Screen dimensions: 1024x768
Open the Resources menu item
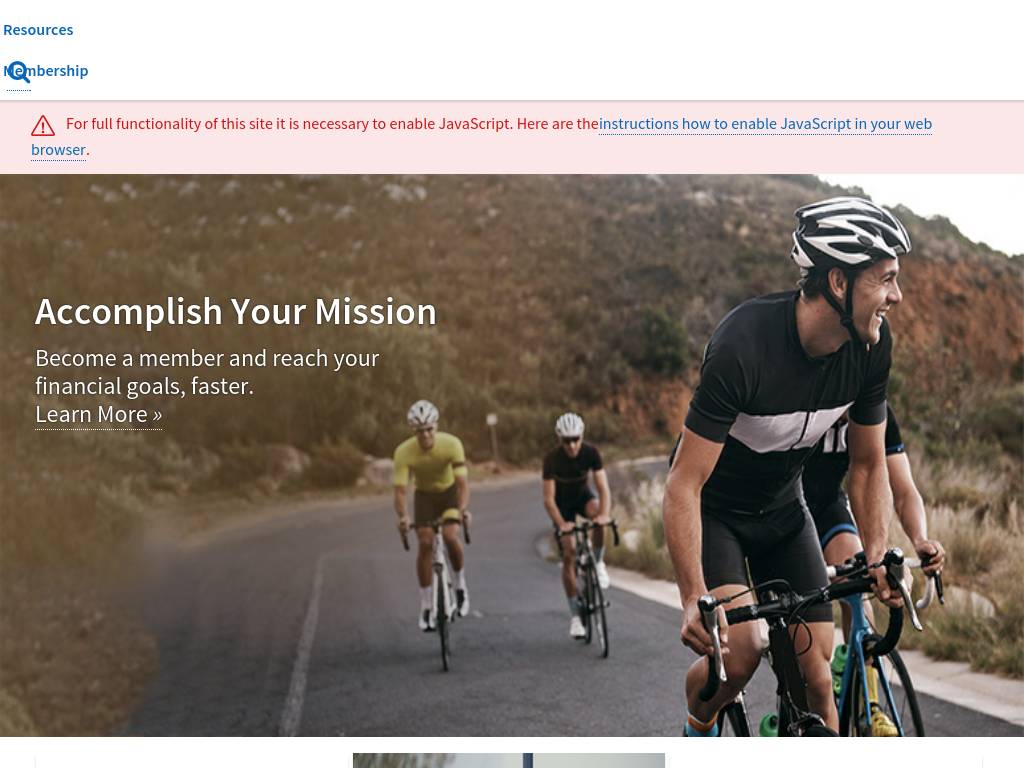tap(38, 30)
